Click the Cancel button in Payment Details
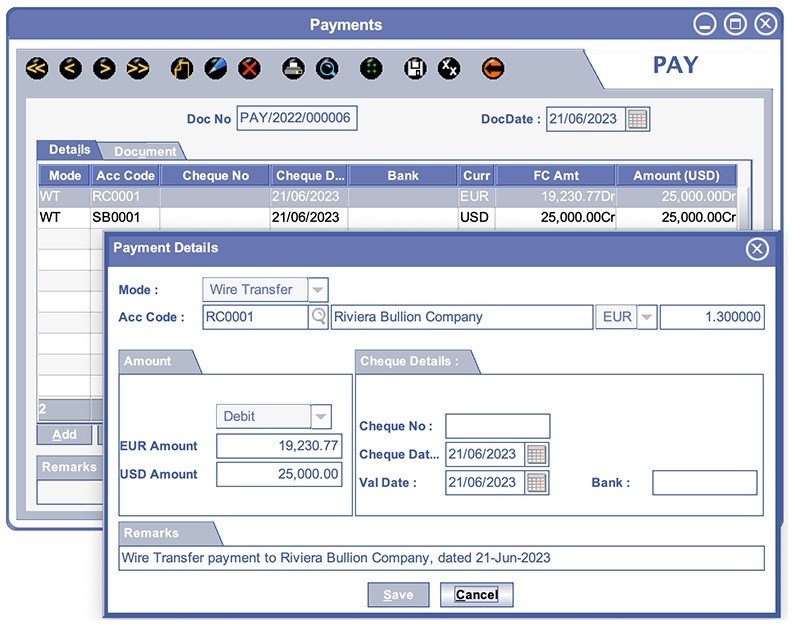 point(476,595)
